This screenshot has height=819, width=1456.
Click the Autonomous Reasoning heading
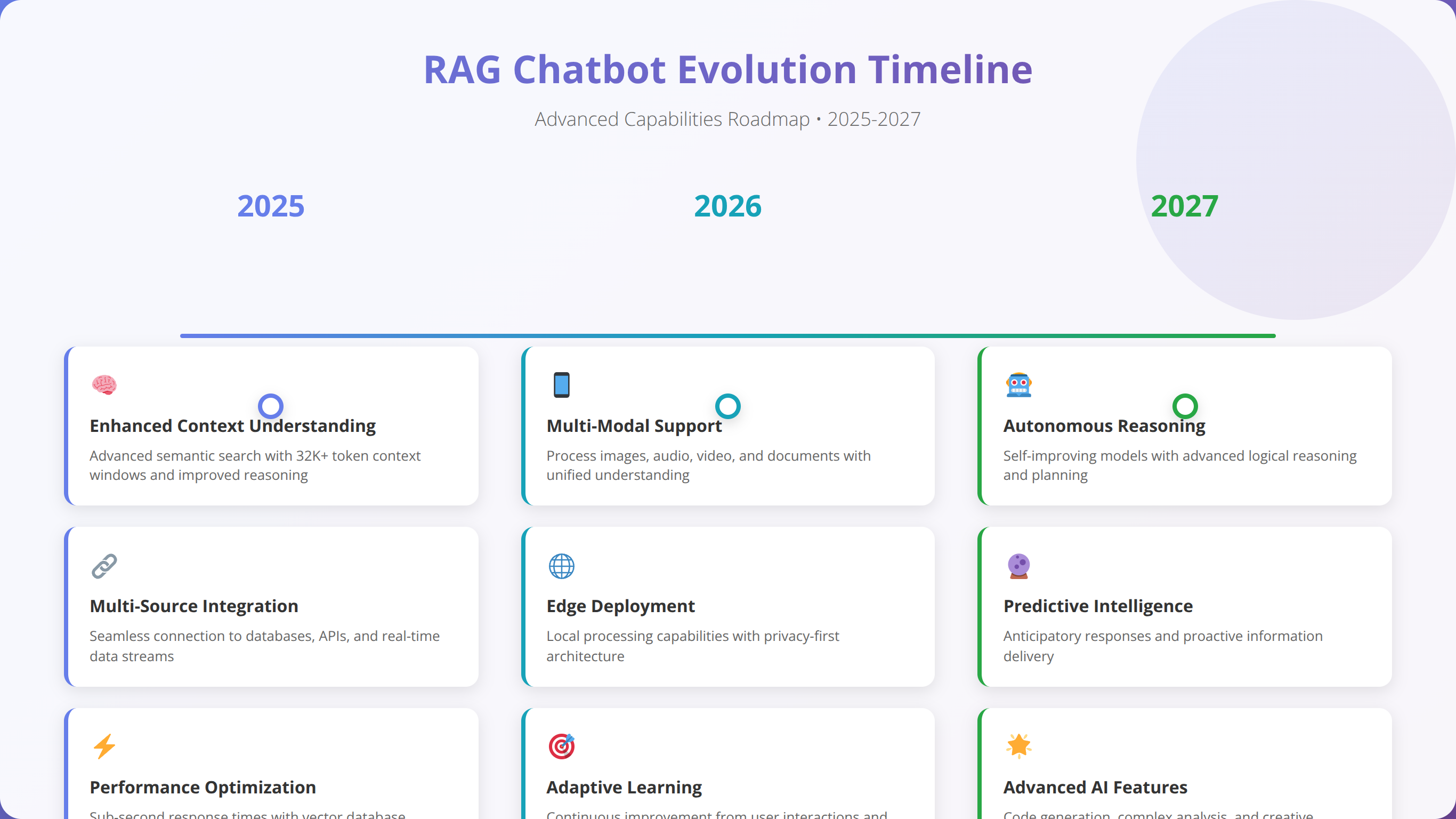pyautogui.click(x=1104, y=426)
